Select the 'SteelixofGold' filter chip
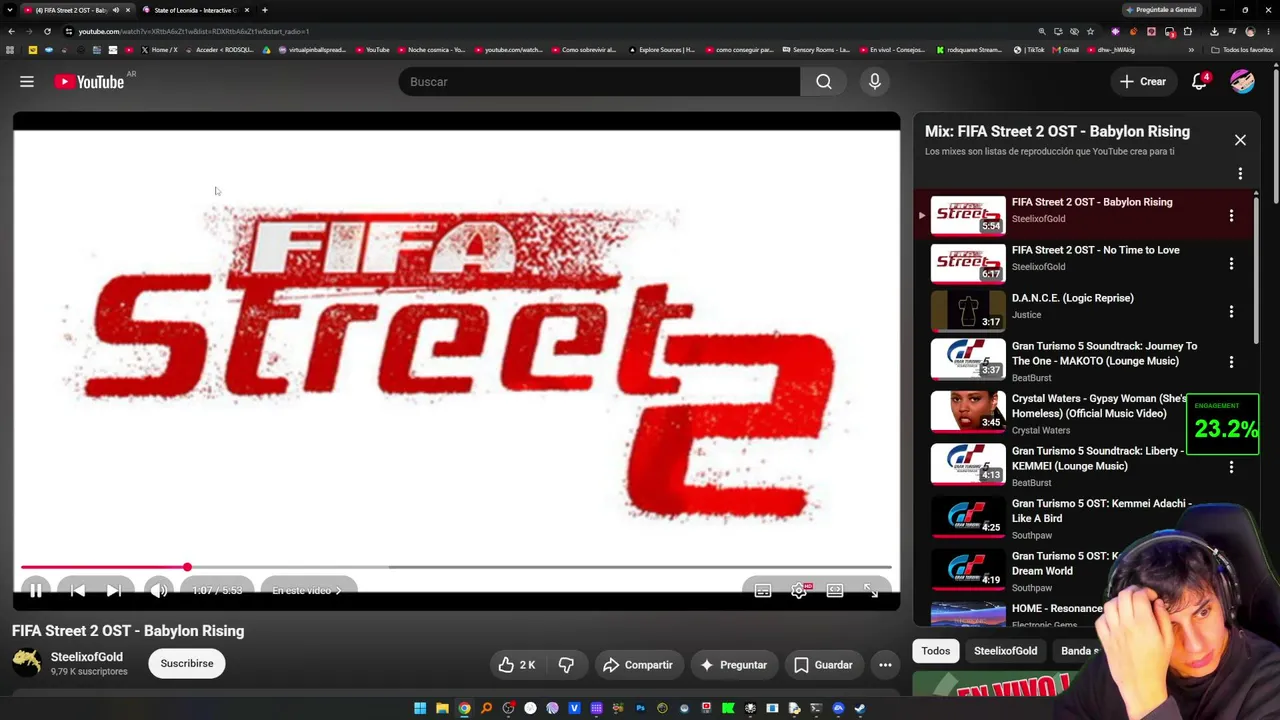Viewport: 1280px width, 720px height. pos(1005,651)
